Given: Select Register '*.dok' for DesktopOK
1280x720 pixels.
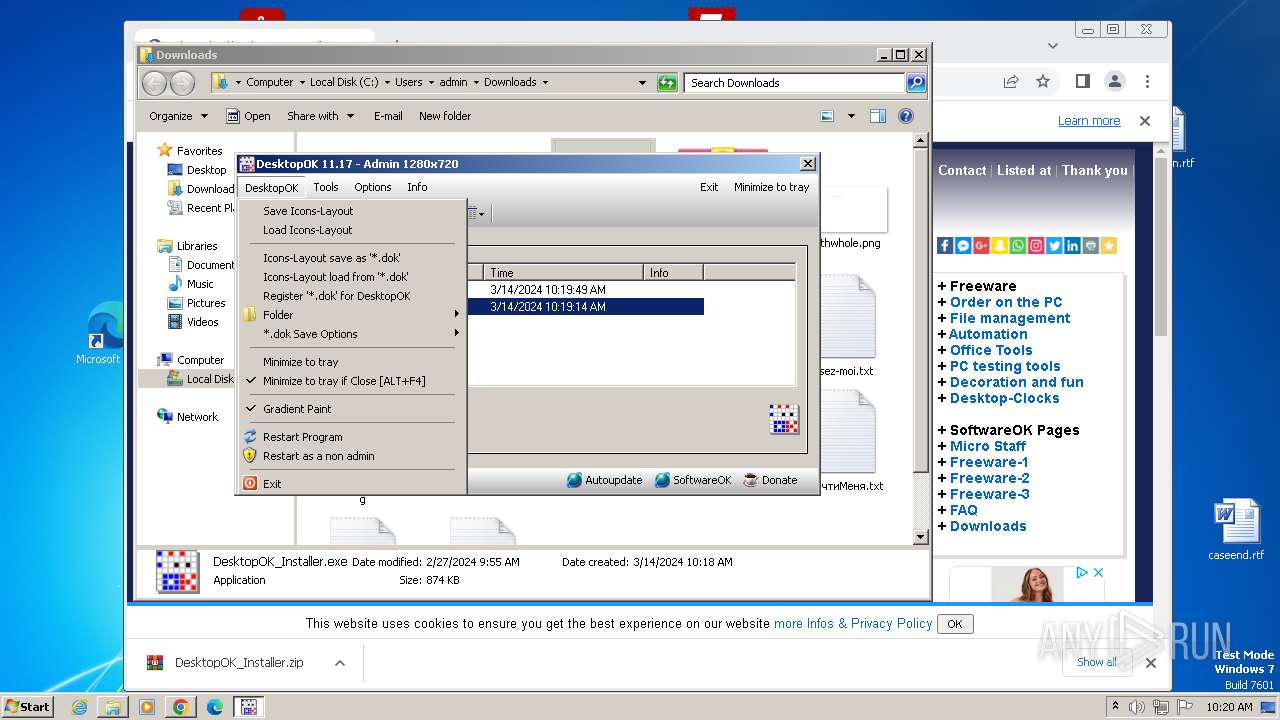Looking at the screenshot, I should coord(337,296).
